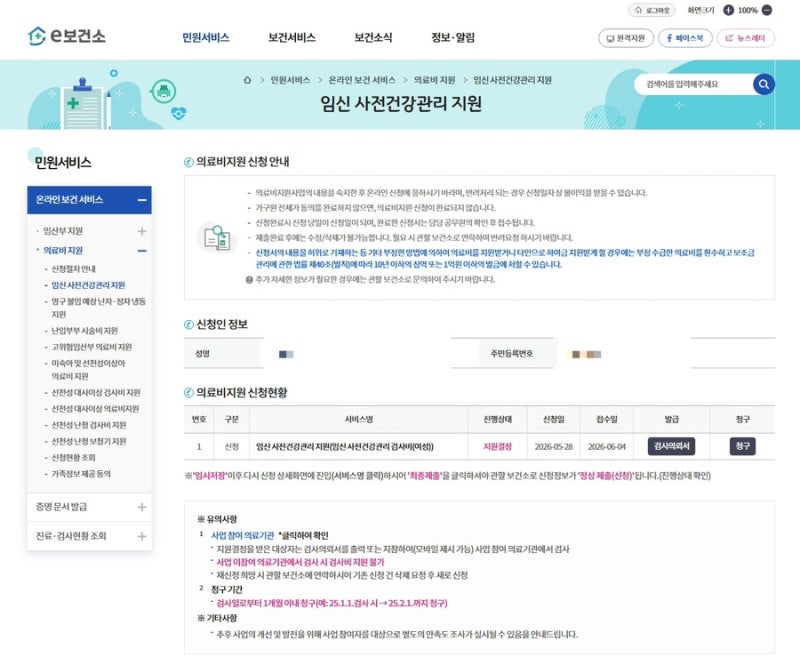Click the search magnifier button
Screen dimensions: 800x665
coord(763,84)
